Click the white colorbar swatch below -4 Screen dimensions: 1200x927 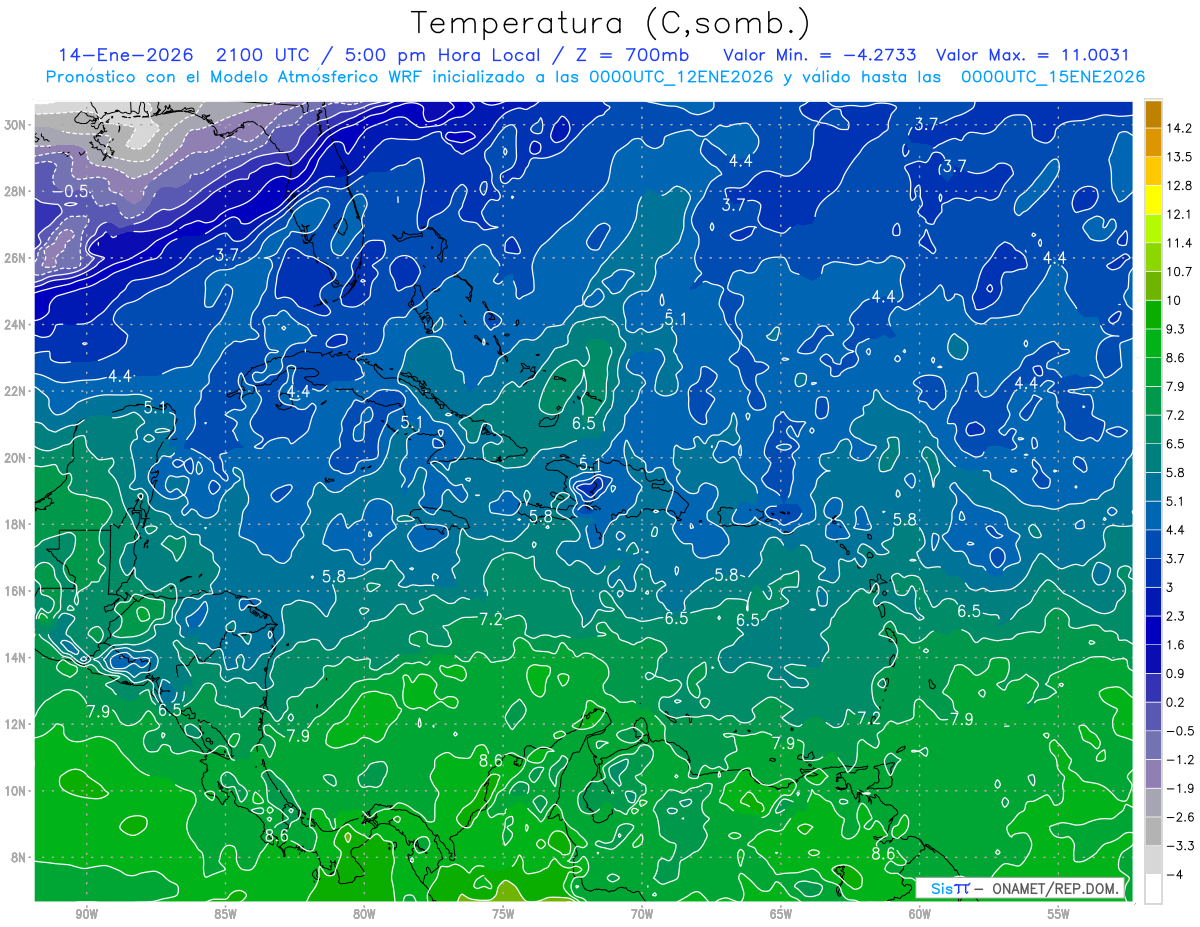pos(1154,889)
